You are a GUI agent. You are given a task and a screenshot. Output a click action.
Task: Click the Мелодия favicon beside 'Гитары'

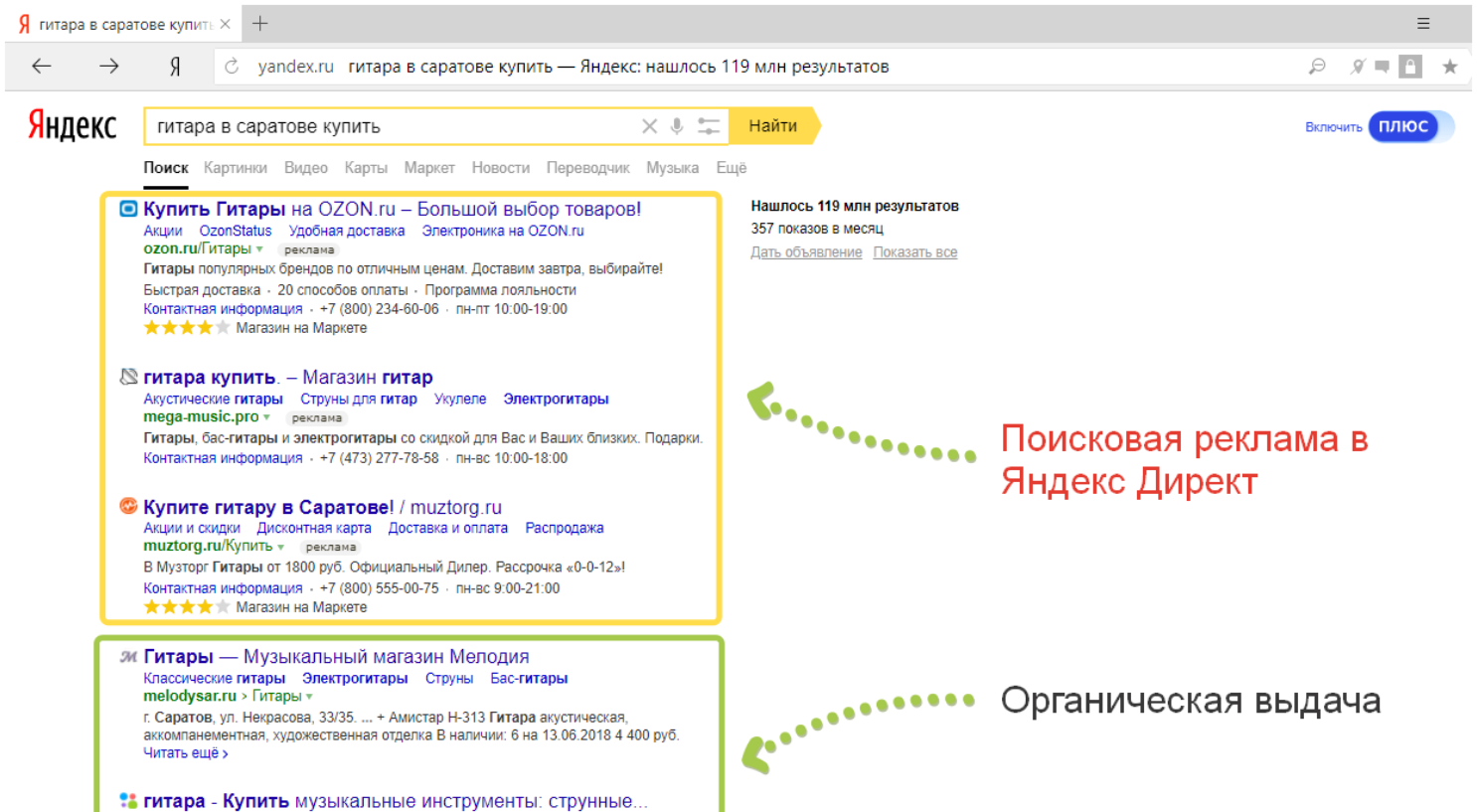point(128,656)
